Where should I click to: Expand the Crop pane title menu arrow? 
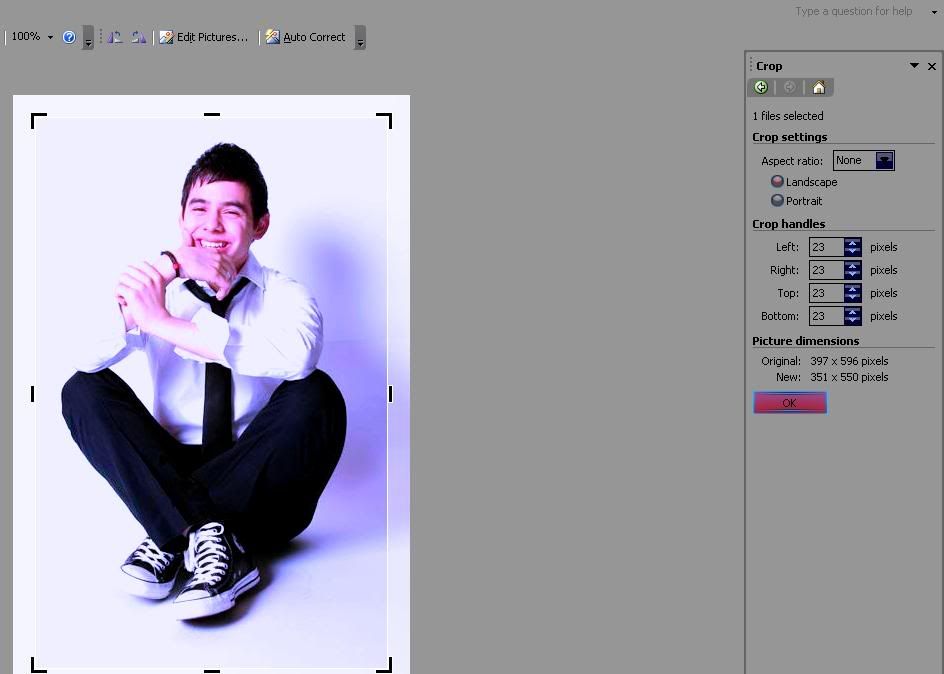[914, 66]
